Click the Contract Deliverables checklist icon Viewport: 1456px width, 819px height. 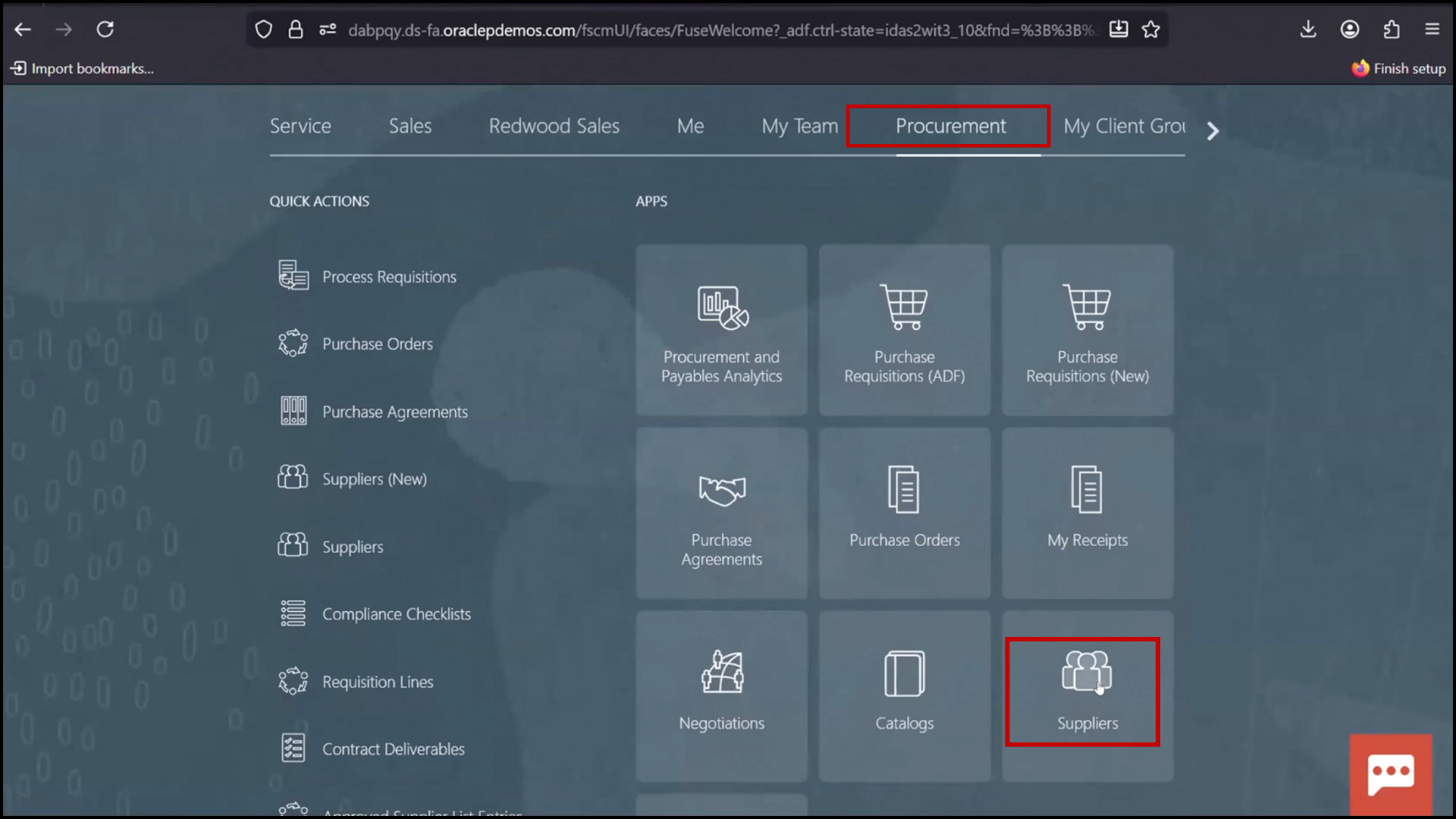(293, 748)
